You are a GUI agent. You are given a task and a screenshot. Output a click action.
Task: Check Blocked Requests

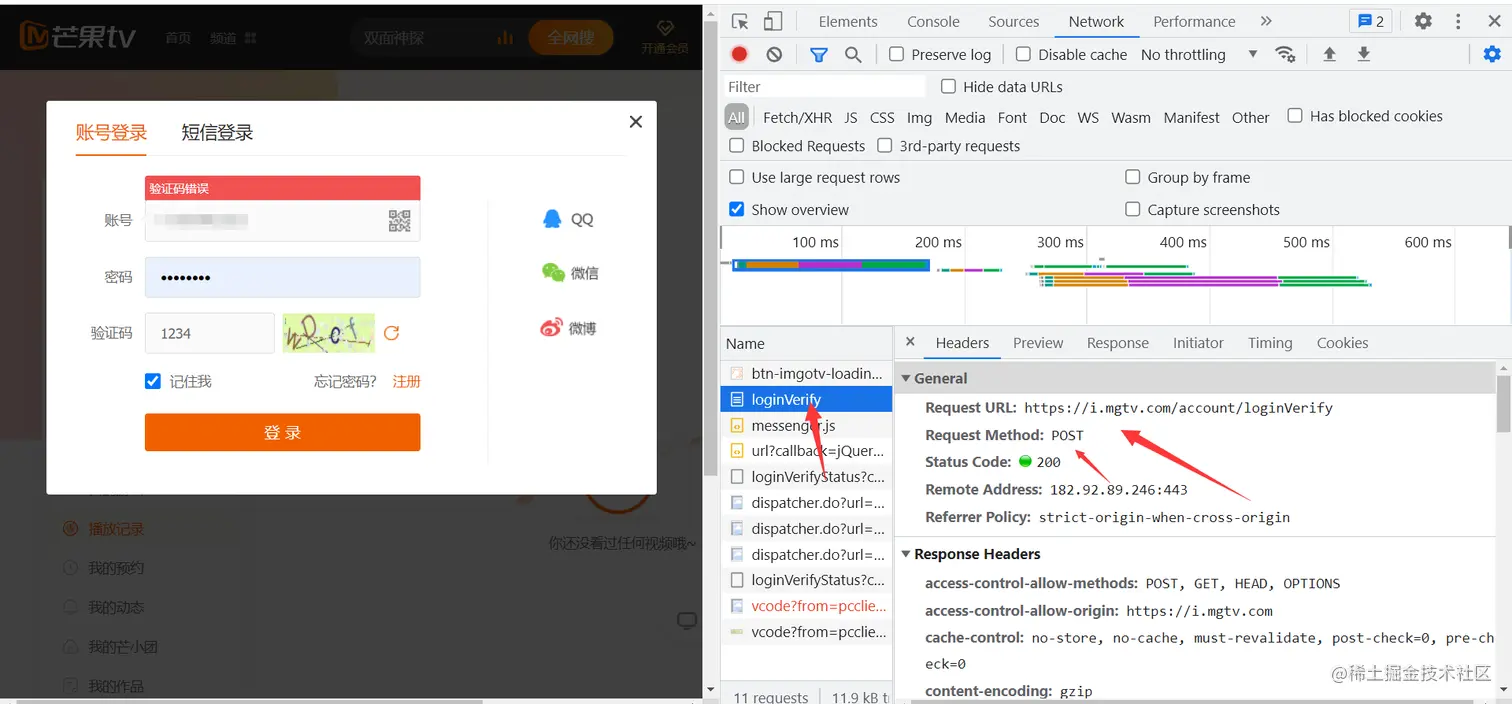pos(737,145)
